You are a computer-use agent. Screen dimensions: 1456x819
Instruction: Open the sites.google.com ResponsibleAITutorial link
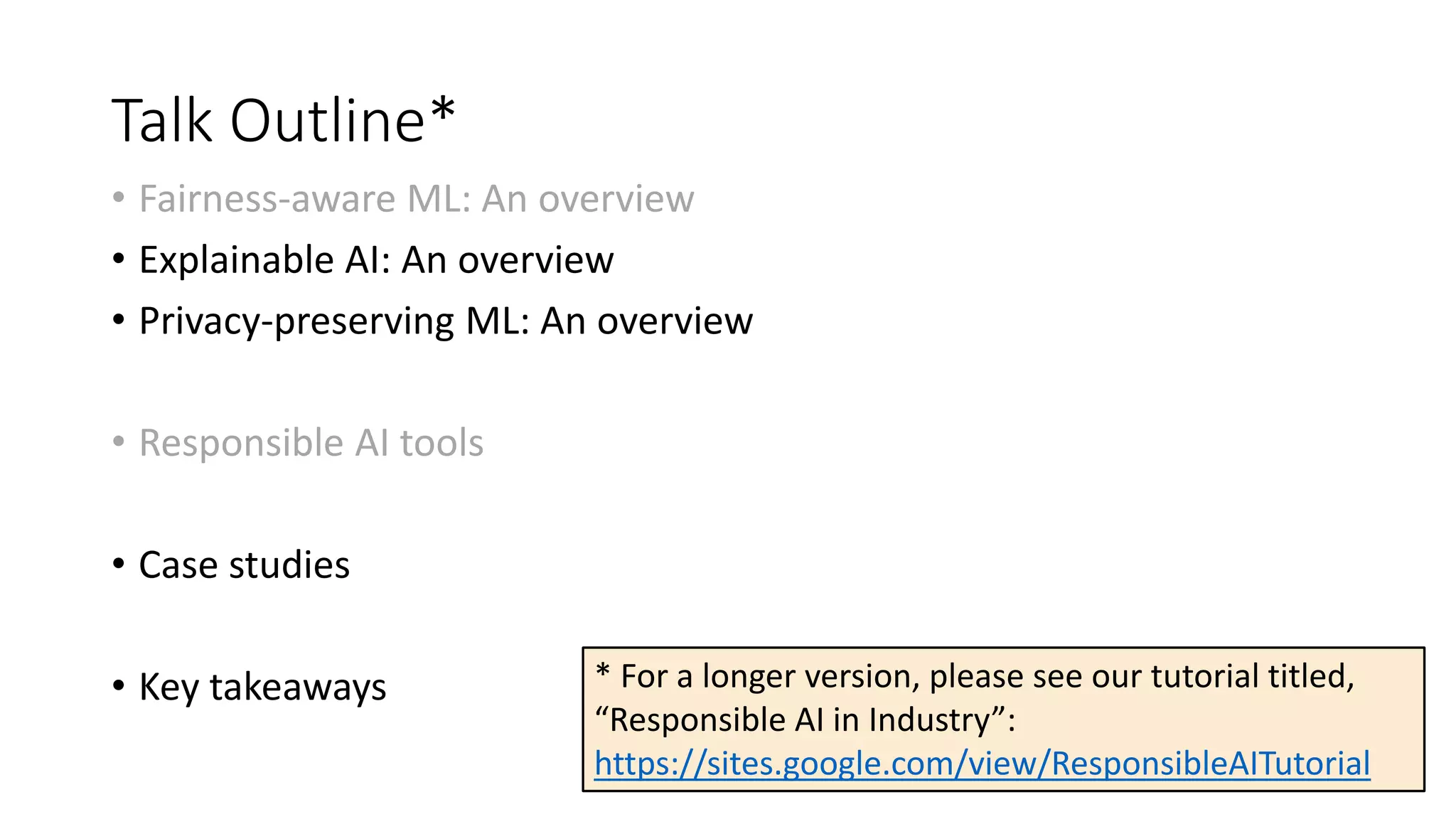(983, 764)
